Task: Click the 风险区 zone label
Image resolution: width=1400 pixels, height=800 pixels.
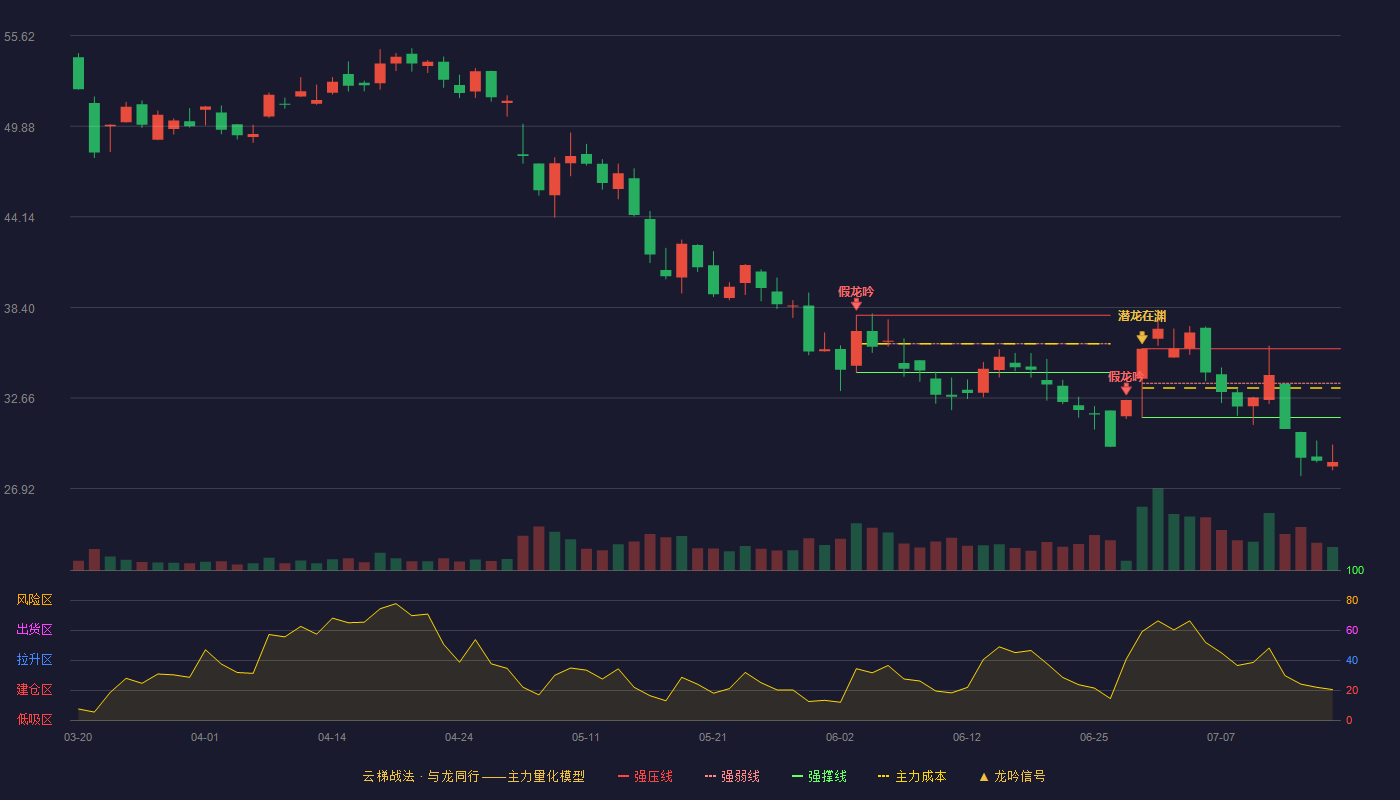Action: click(x=35, y=600)
